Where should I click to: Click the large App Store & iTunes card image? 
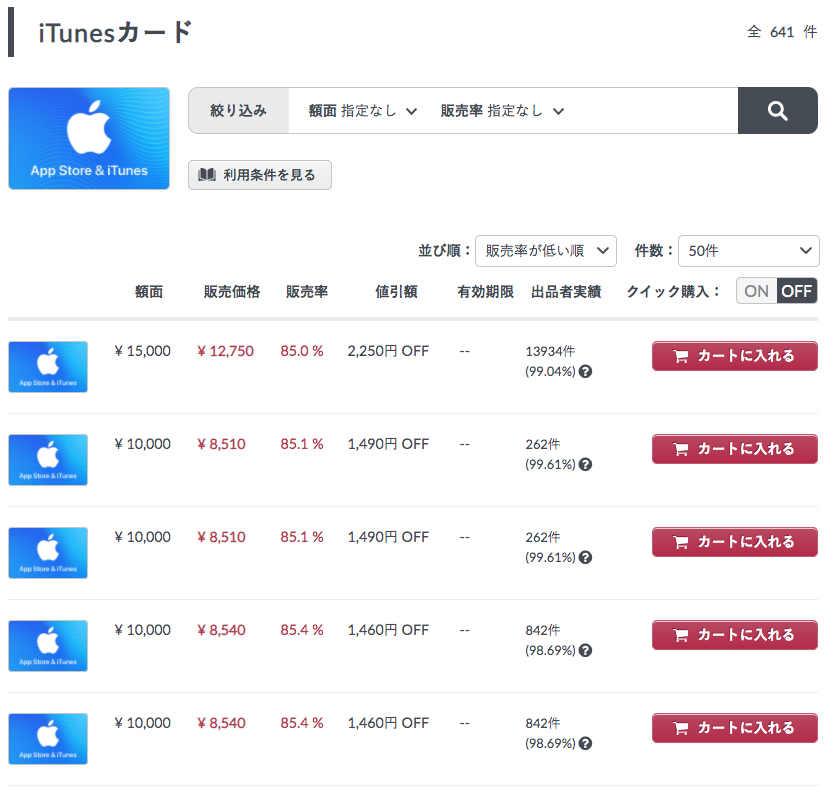pos(89,138)
